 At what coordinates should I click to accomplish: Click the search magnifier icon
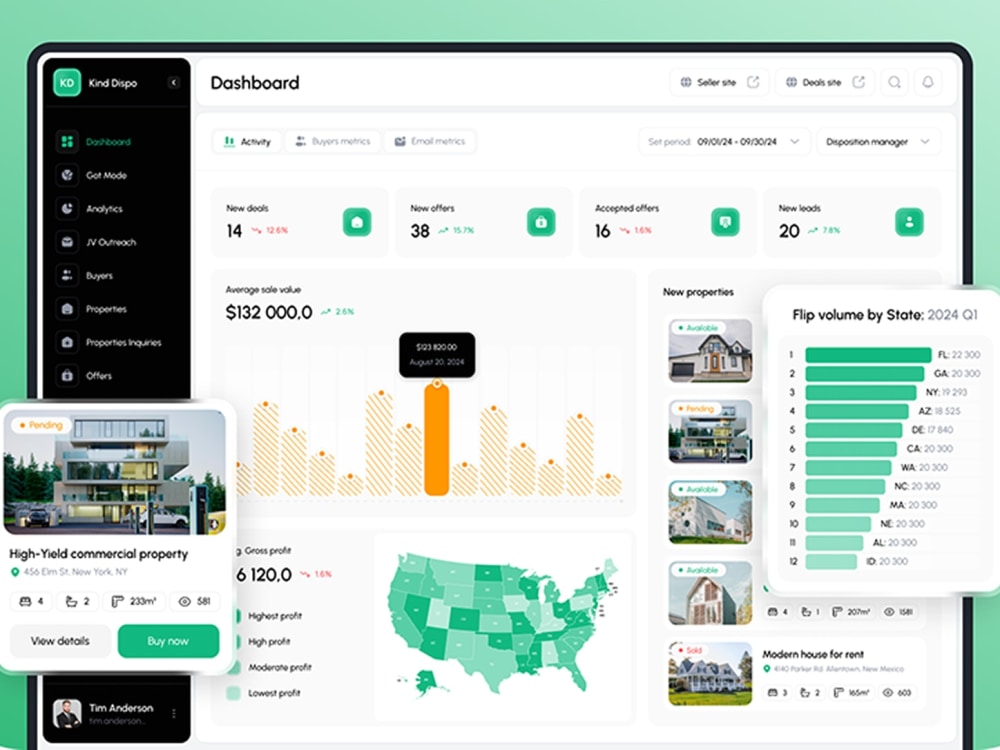[895, 82]
